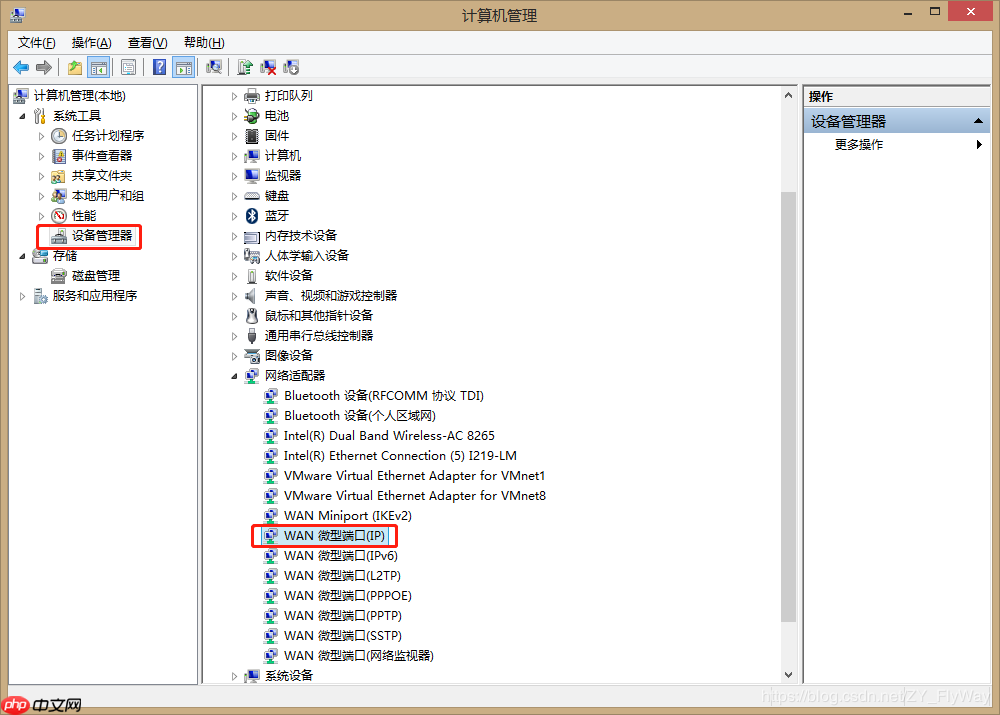Click the Disable device toolbar icon
Image resolution: width=1000 pixels, height=715 pixels.
[x=290, y=66]
